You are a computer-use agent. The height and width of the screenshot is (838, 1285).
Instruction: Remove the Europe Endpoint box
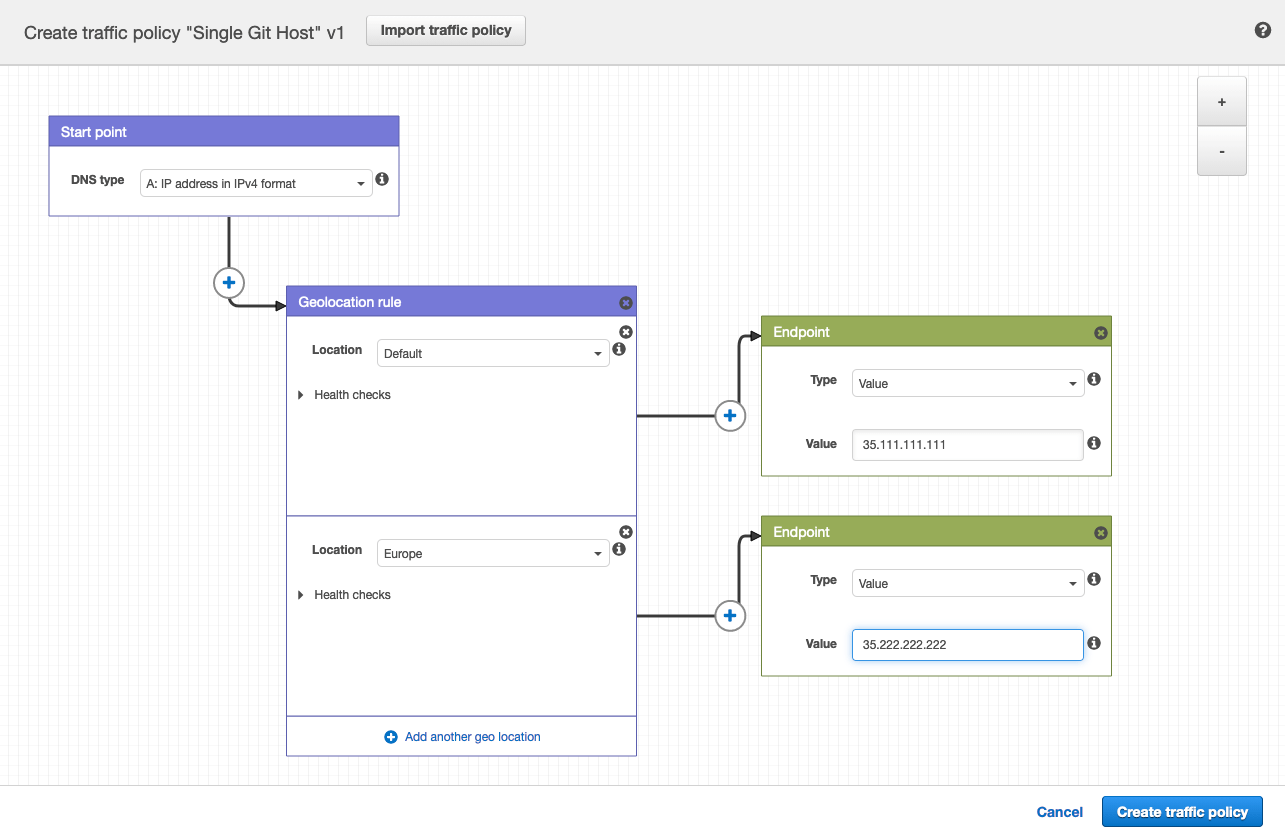tap(1100, 531)
